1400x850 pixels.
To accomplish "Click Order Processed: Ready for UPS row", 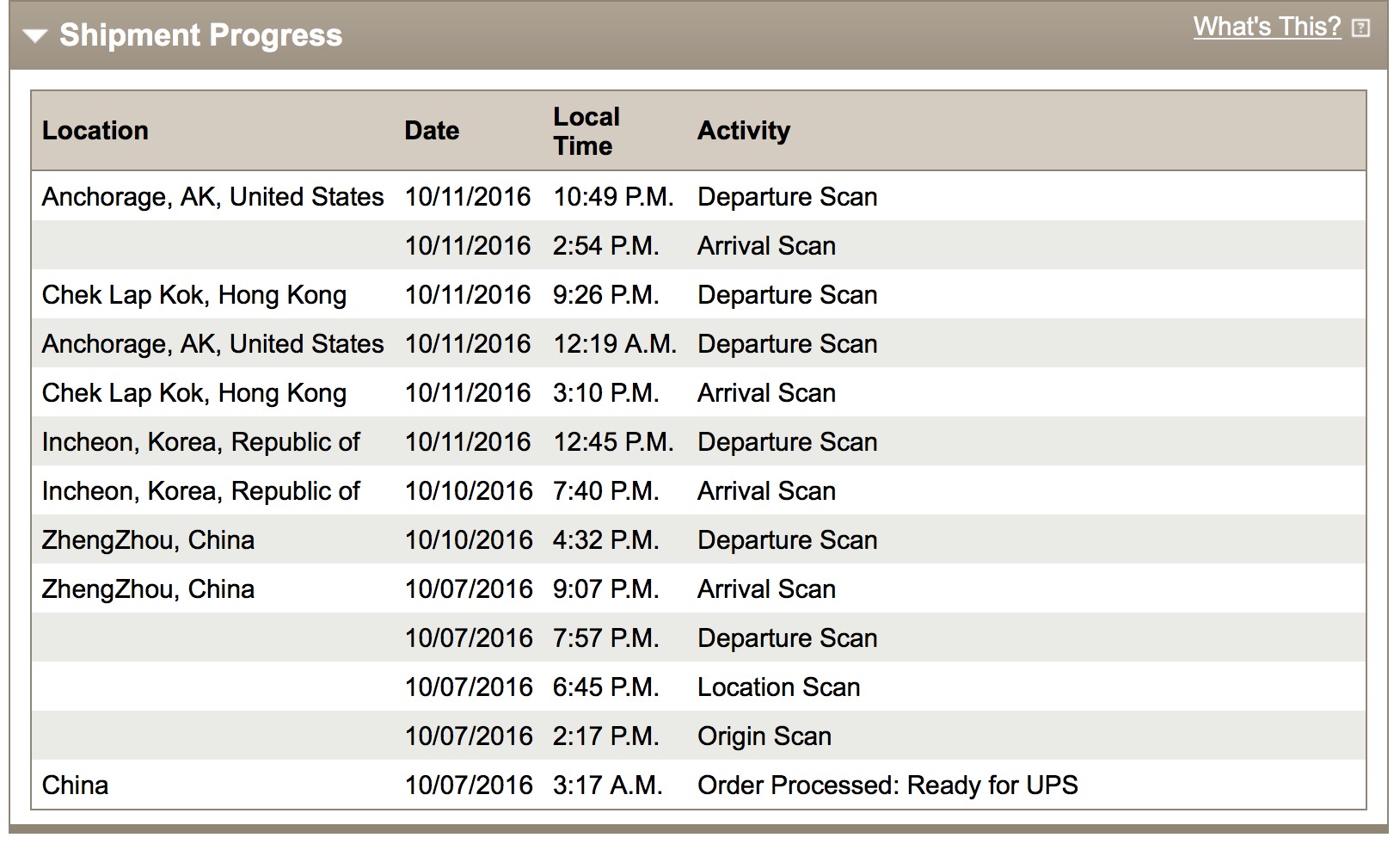I will [x=698, y=785].
